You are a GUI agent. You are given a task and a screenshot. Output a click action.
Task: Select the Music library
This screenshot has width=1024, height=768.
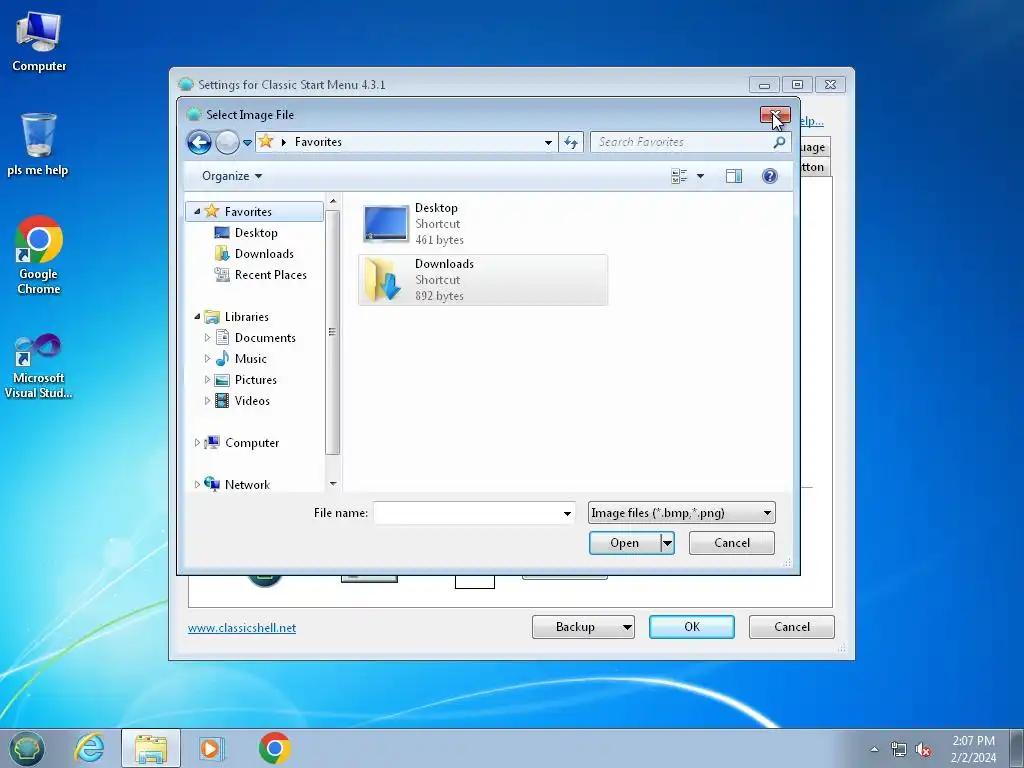[x=251, y=359]
